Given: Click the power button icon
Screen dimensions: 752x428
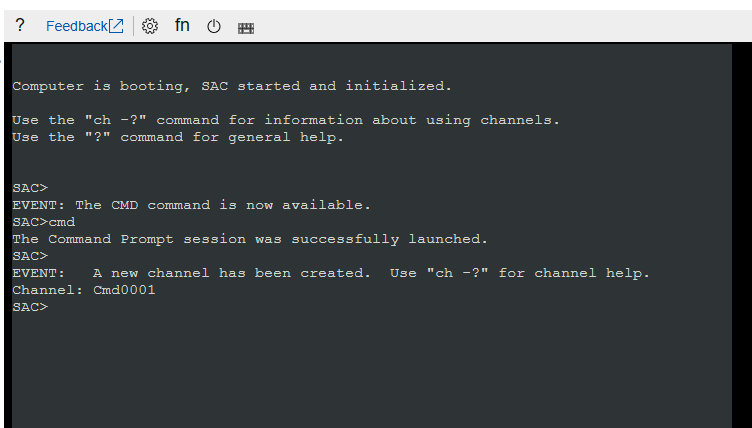Looking at the screenshot, I should pos(213,27).
